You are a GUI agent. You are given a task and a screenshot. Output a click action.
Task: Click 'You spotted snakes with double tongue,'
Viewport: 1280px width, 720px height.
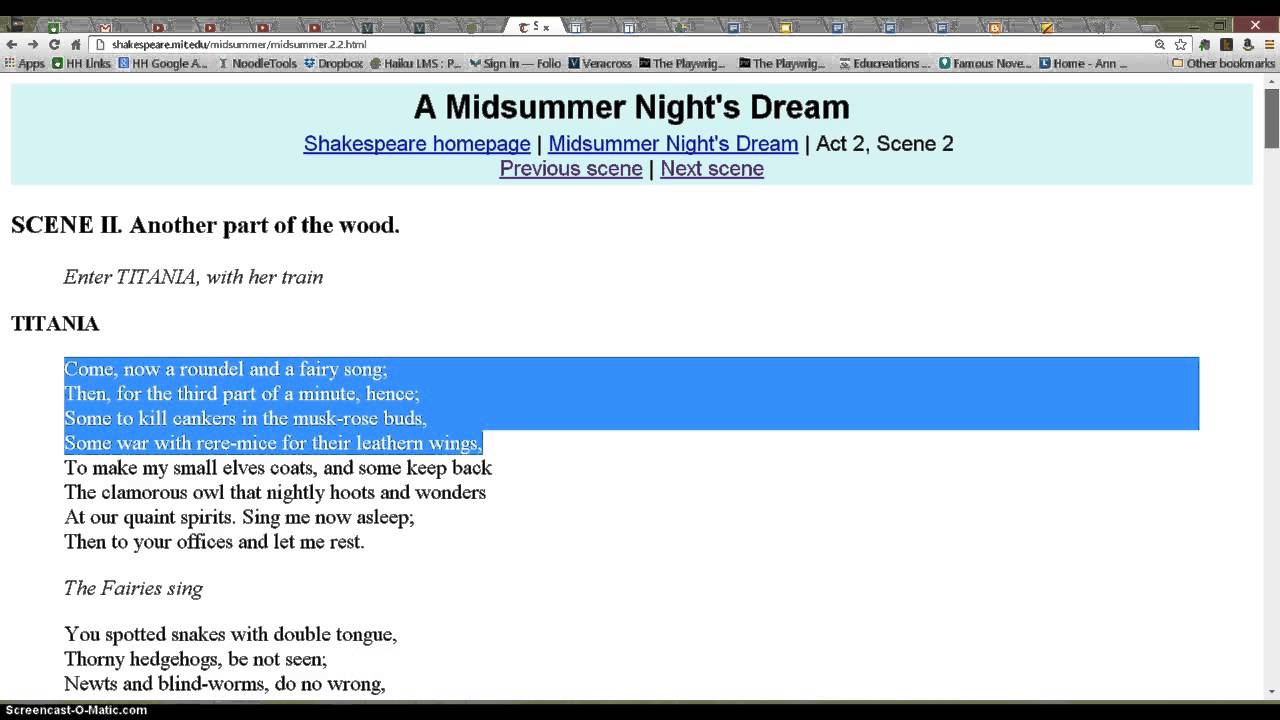pyautogui.click(x=230, y=635)
